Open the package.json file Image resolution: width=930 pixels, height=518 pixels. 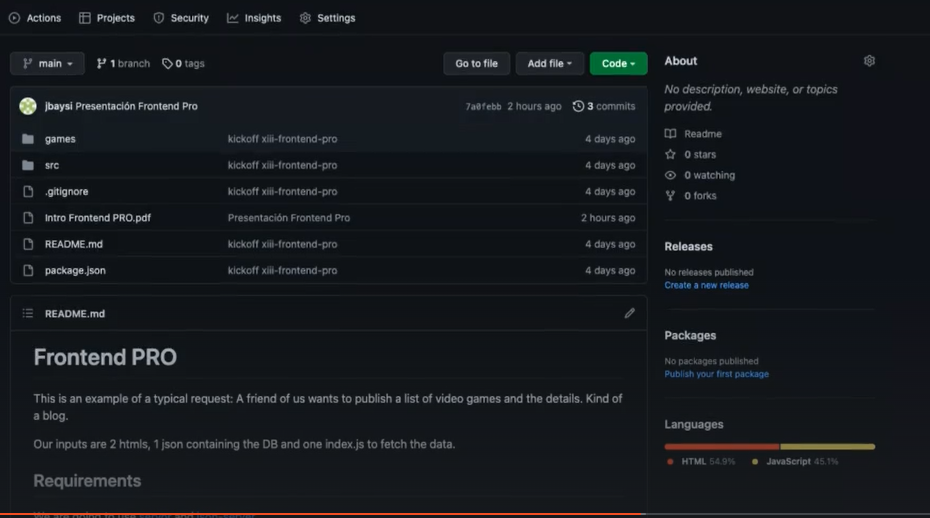(x=75, y=270)
